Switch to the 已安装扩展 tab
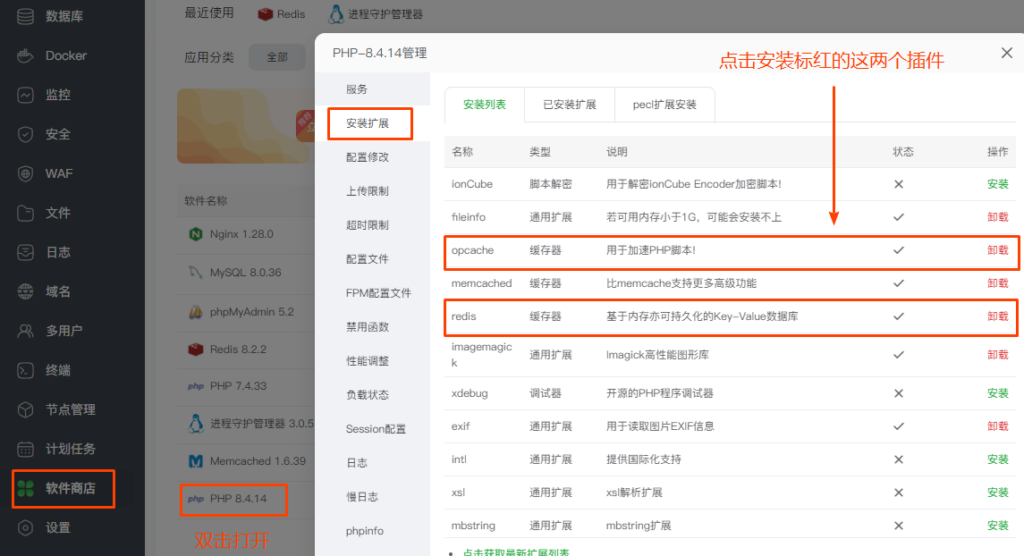 569,105
